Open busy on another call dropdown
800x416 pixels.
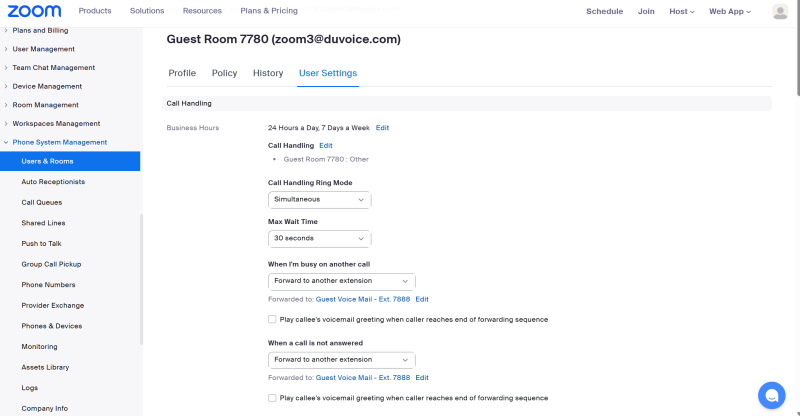click(x=341, y=281)
